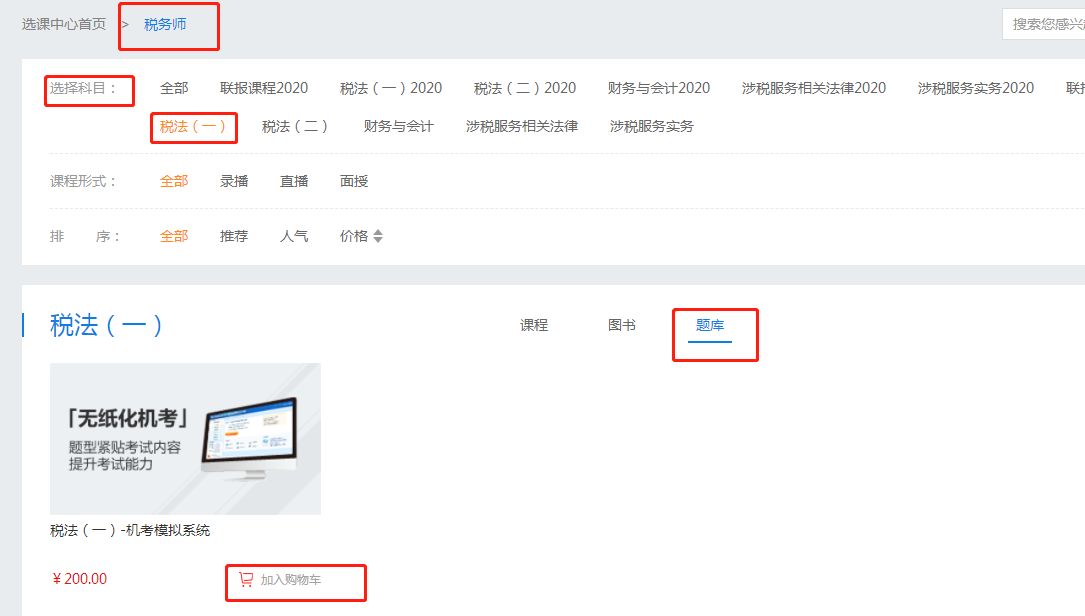Choose 涉税服务相关法律 subject
This screenshot has width=1085, height=616.
tap(521, 126)
